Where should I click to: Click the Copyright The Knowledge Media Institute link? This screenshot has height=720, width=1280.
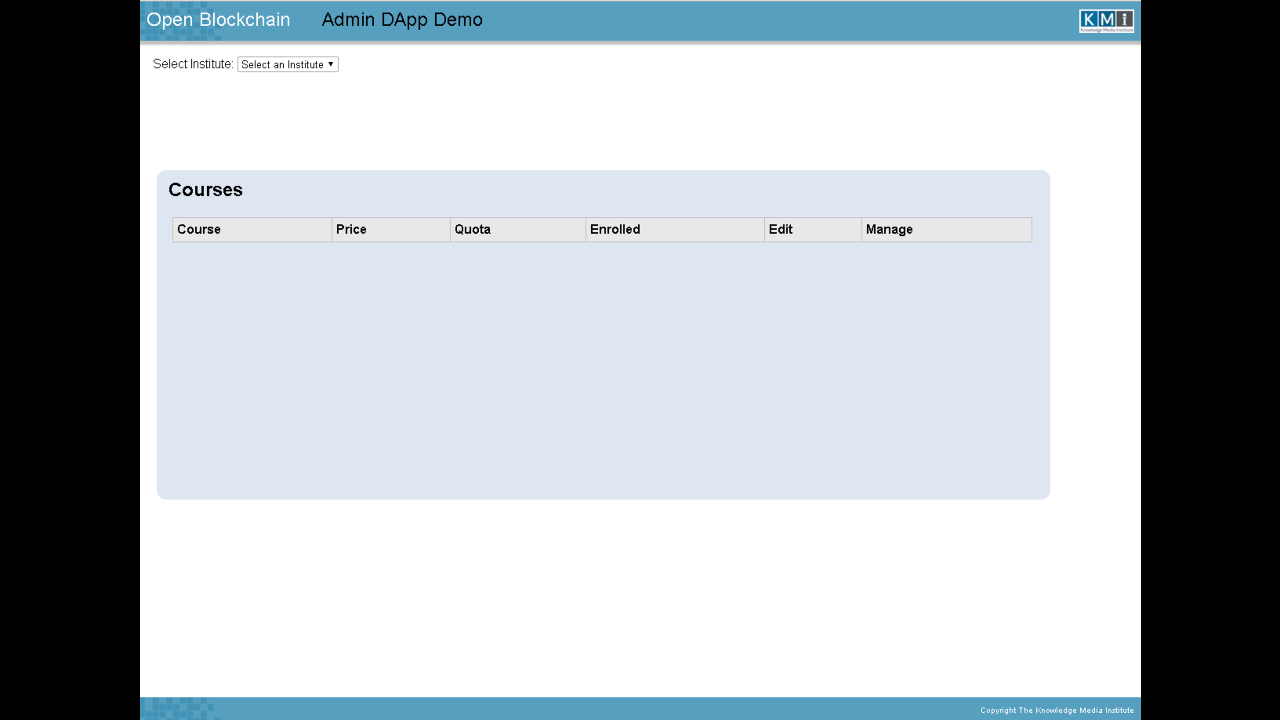(x=1057, y=710)
